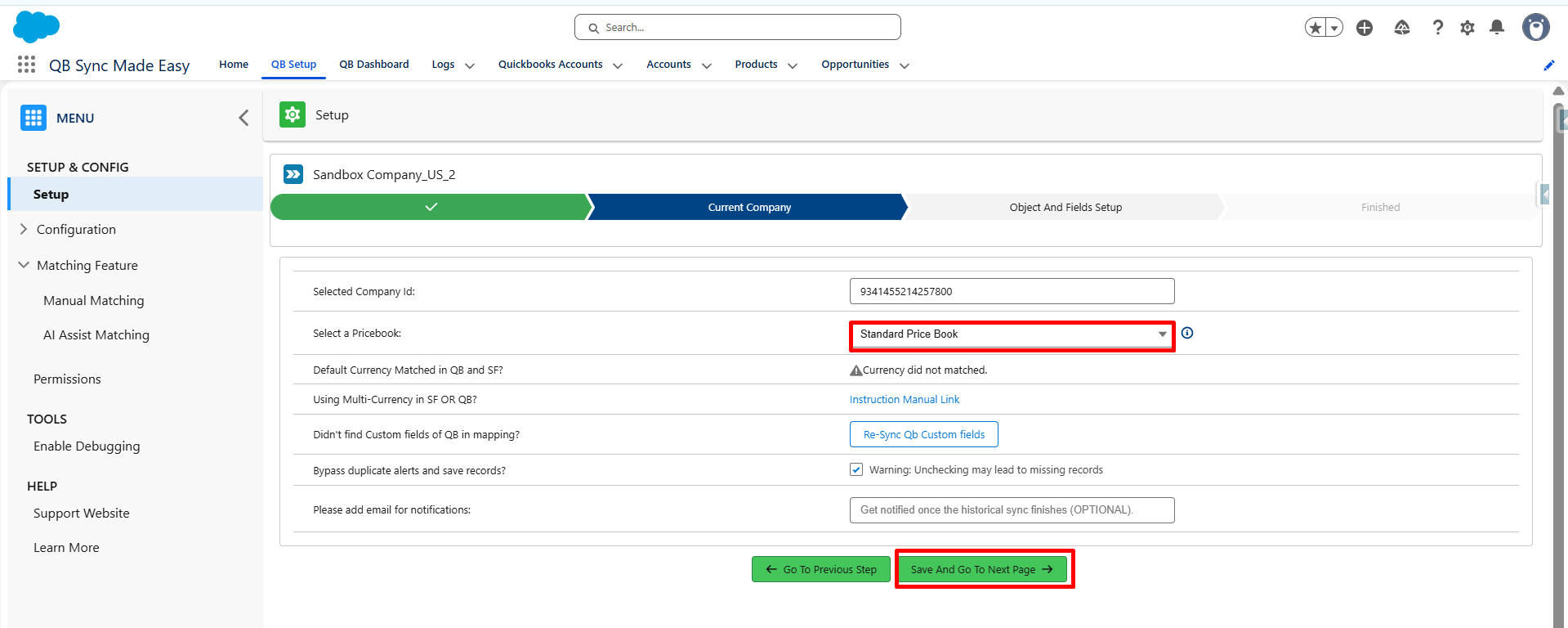This screenshot has width=1568, height=628.
Task: Open the user profile avatar
Action: coord(1536,28)
